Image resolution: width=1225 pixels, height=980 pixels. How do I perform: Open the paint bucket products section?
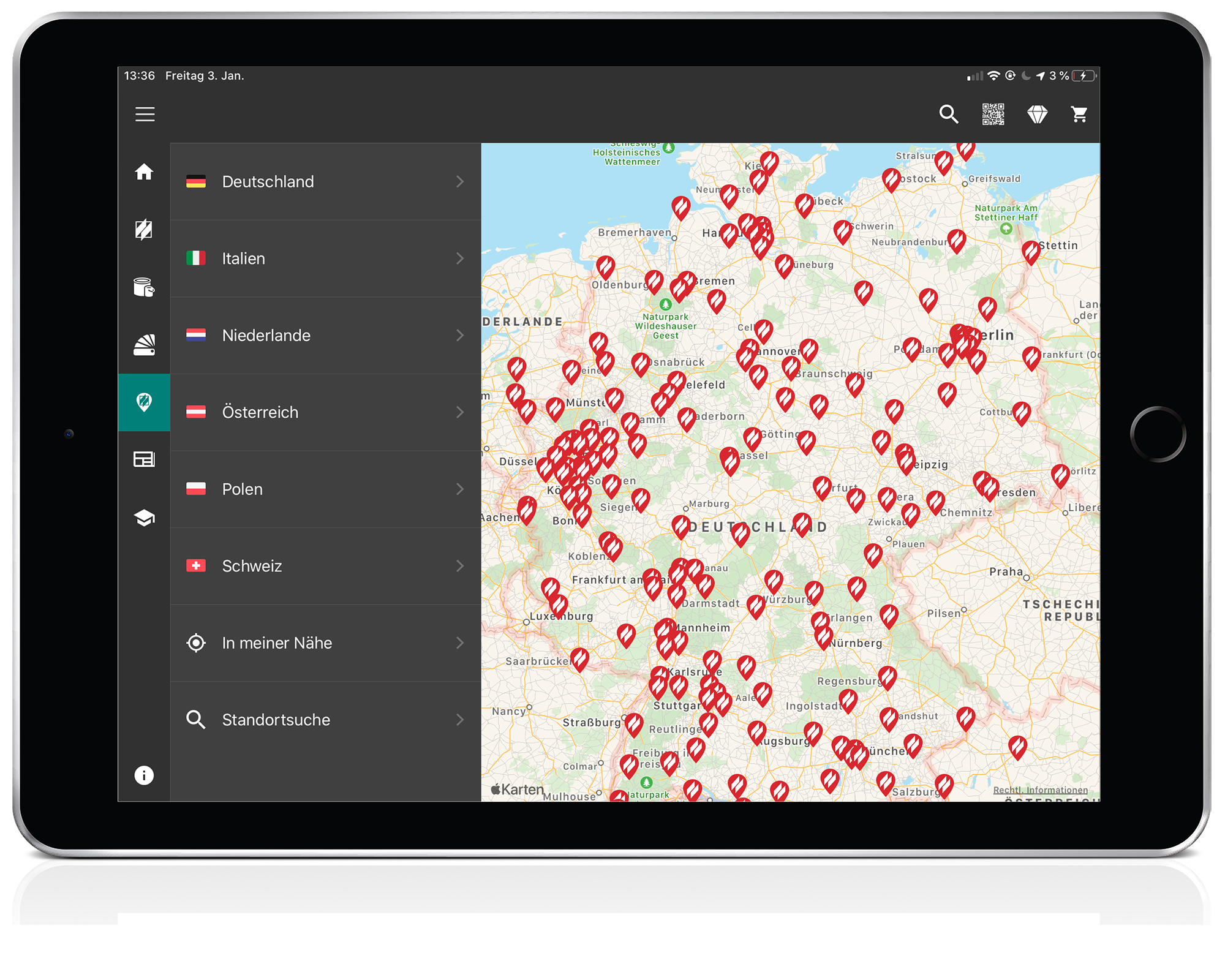(144, 287)
